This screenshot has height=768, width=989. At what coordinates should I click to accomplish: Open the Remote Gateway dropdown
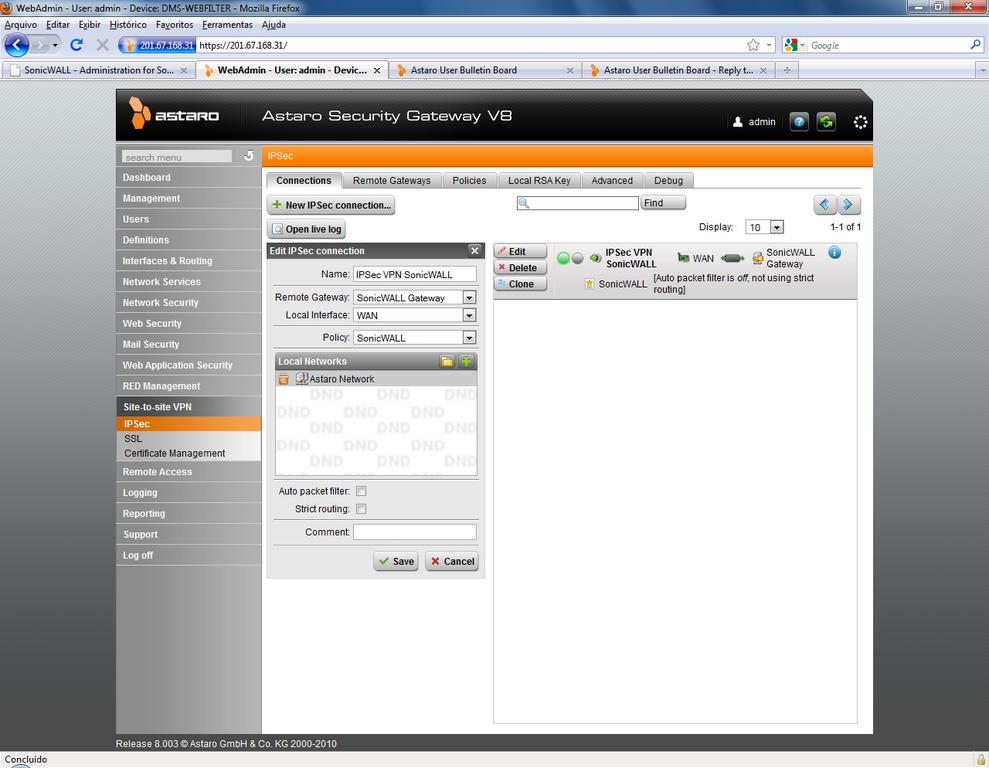point(469,298)
